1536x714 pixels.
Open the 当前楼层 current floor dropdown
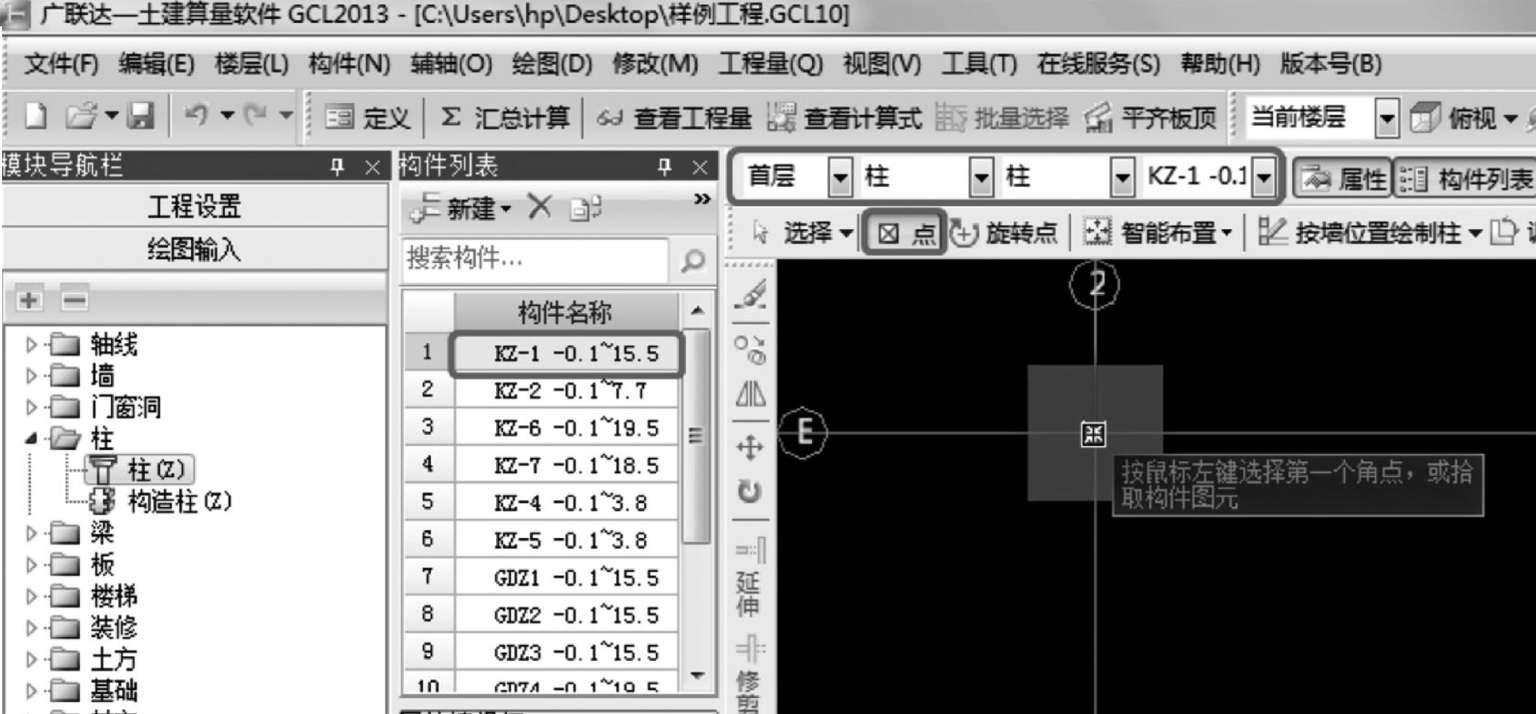coord(1387,119)
